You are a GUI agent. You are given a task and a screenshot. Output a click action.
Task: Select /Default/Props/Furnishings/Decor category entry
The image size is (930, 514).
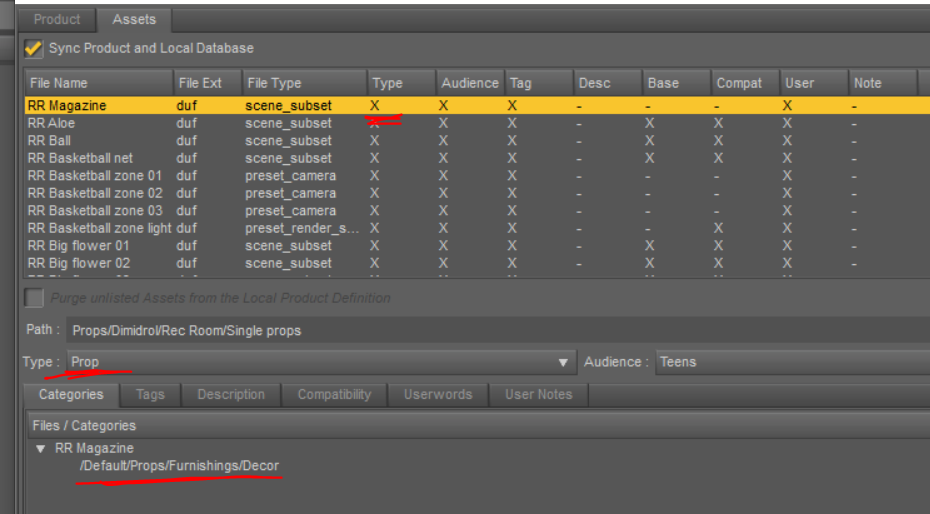[x=179, y=466]
